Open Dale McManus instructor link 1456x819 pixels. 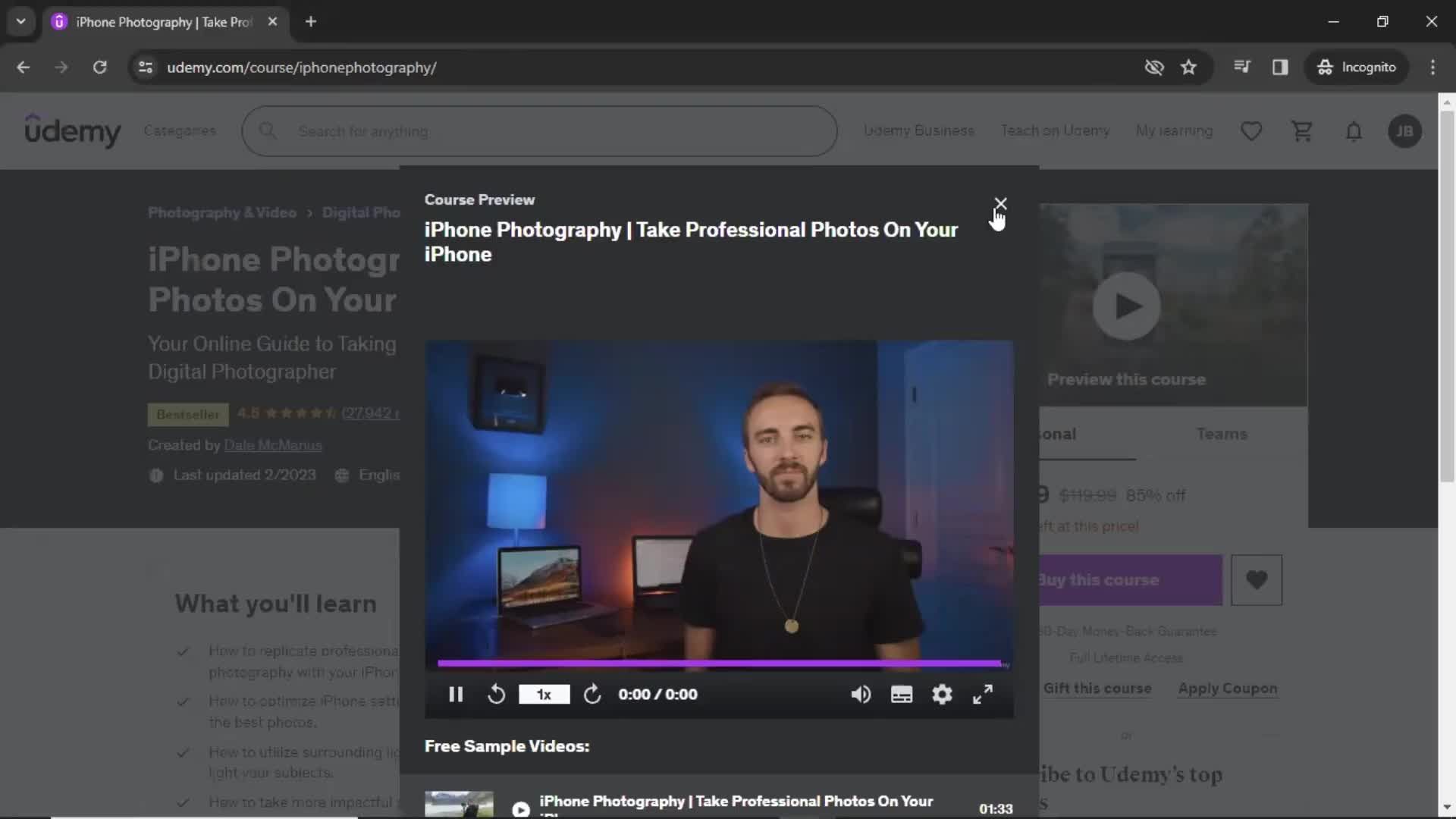273,445
